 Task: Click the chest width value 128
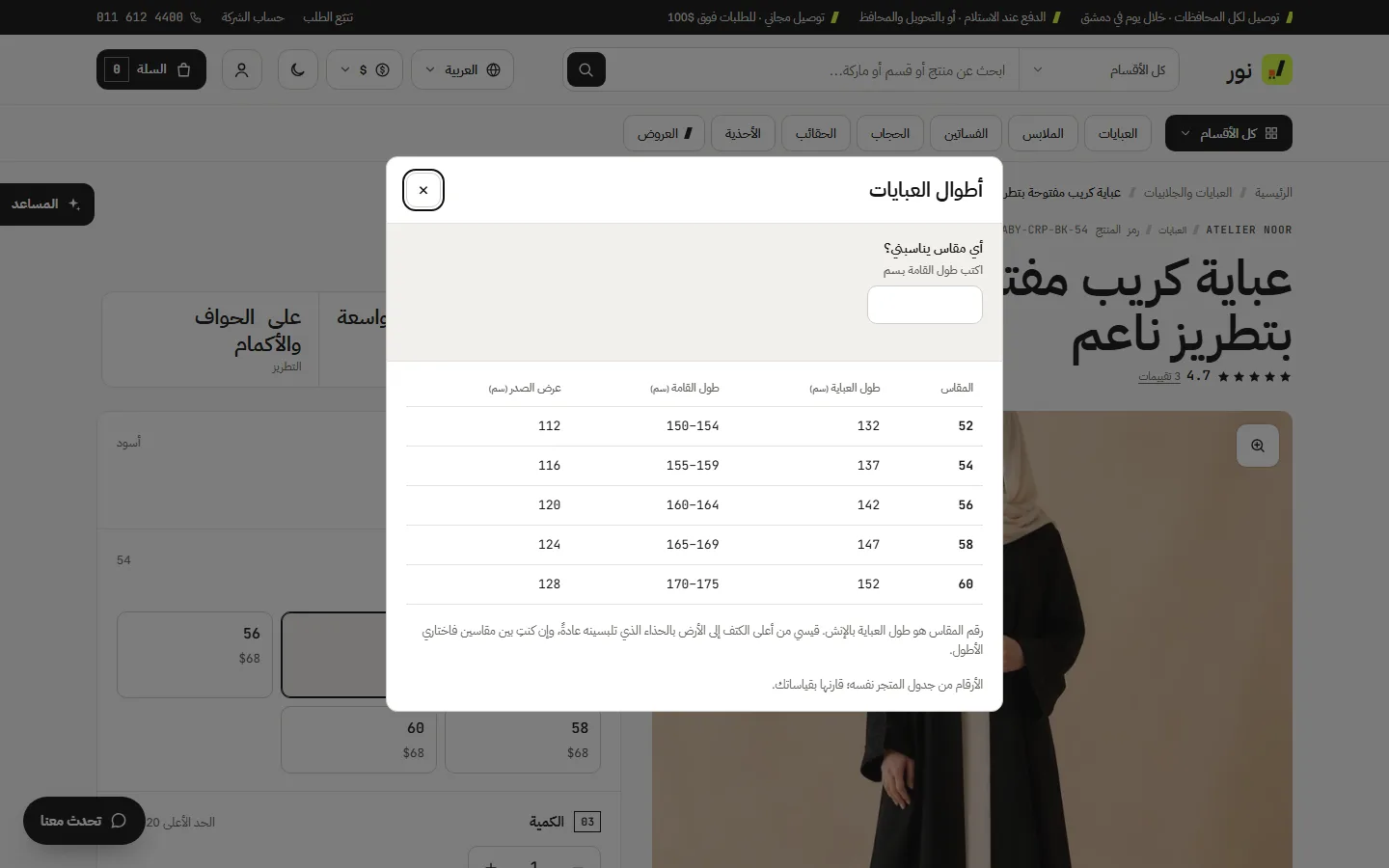tap(549, 584)
